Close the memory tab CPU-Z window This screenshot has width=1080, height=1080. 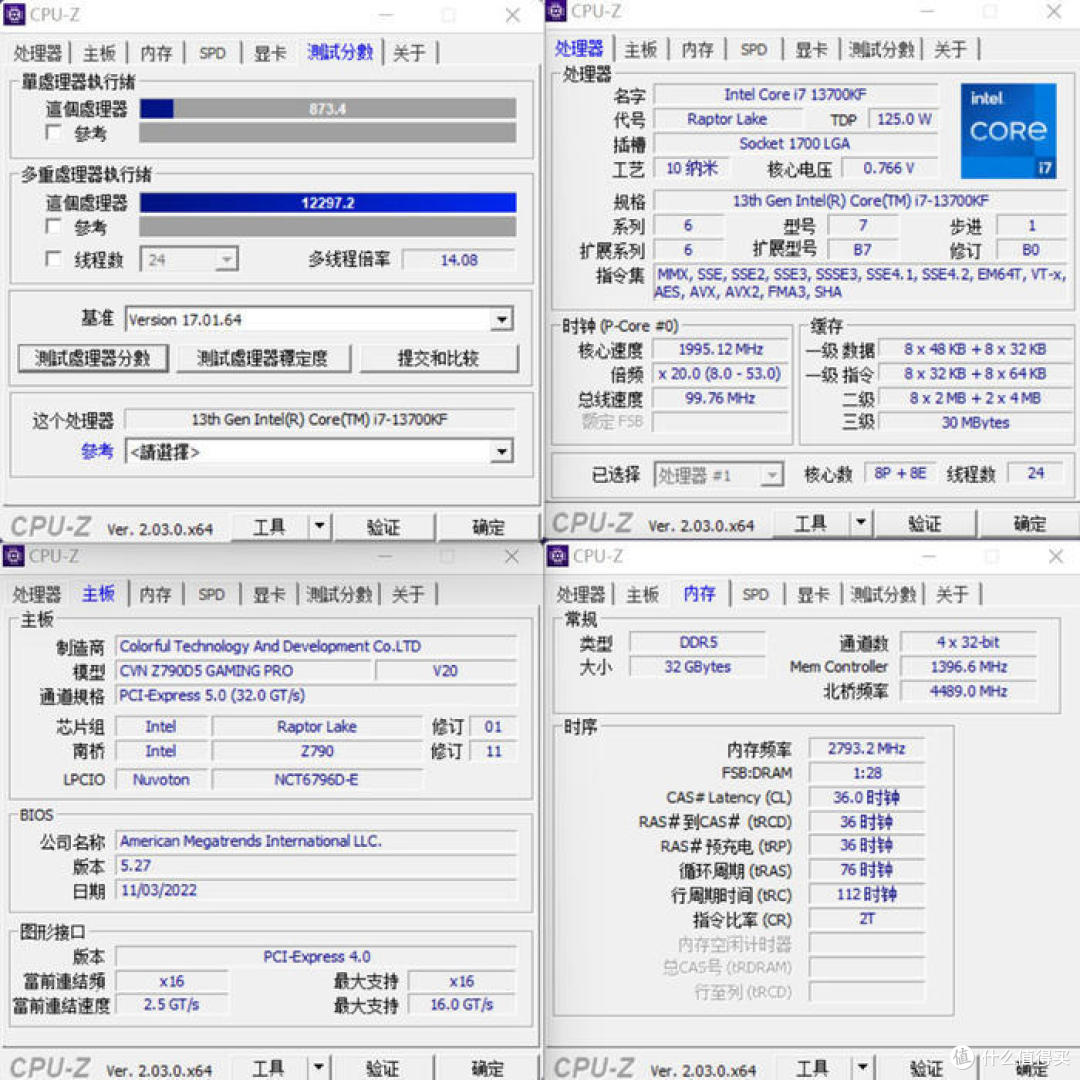(1054, 556)
